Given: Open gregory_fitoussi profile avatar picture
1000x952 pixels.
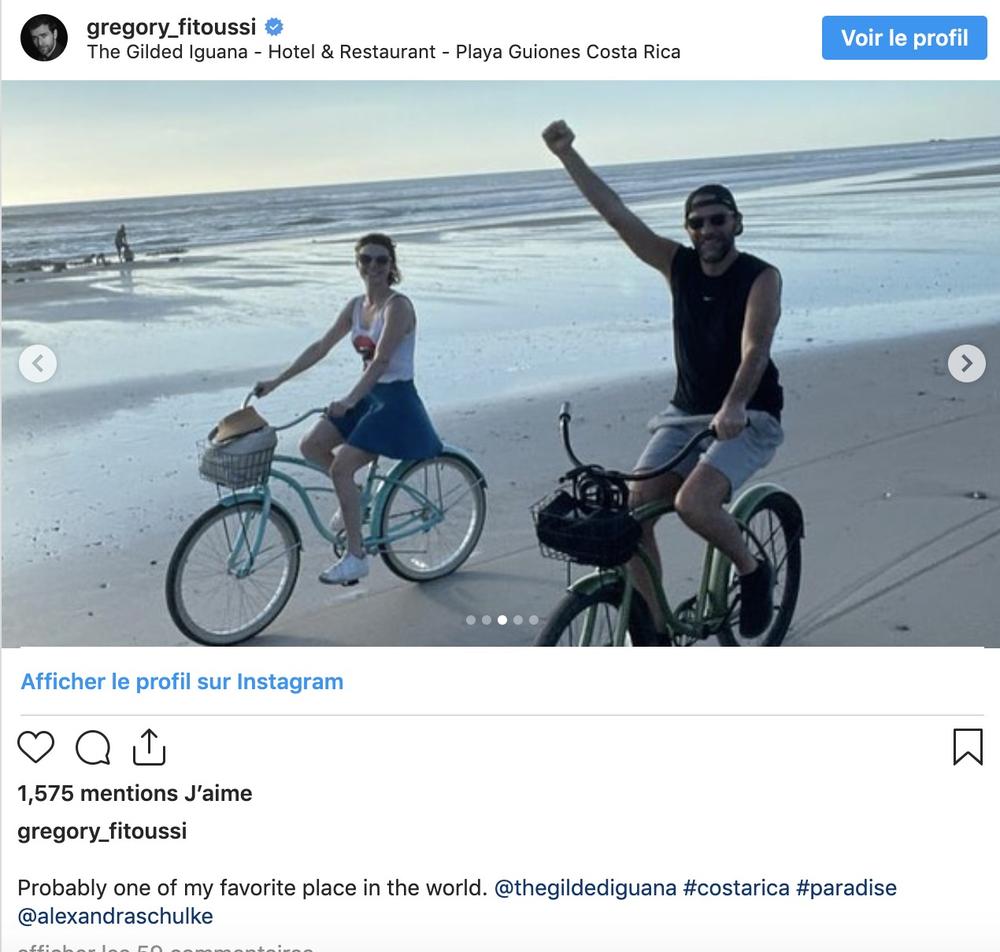Looking at the screenshot, I should pos(45,38).
